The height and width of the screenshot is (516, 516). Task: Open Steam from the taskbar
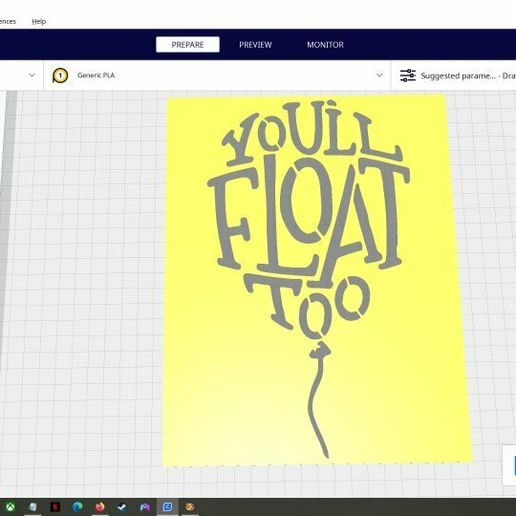coord(122,507)
